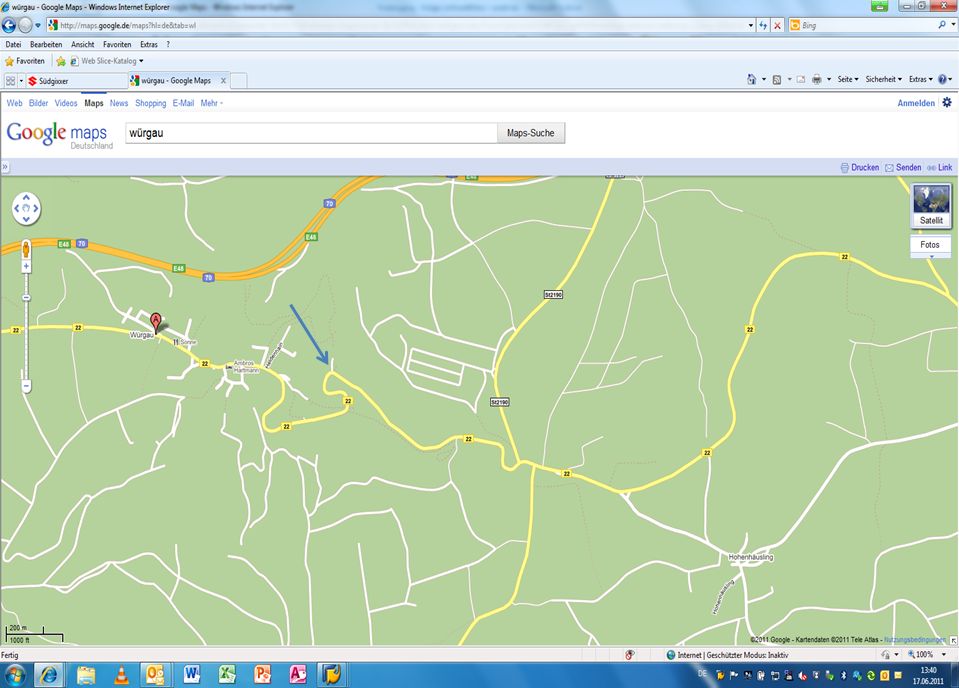Click the map pan navigation control
The width and height of the screenshot is (959, 688).
tap(26, 209)
